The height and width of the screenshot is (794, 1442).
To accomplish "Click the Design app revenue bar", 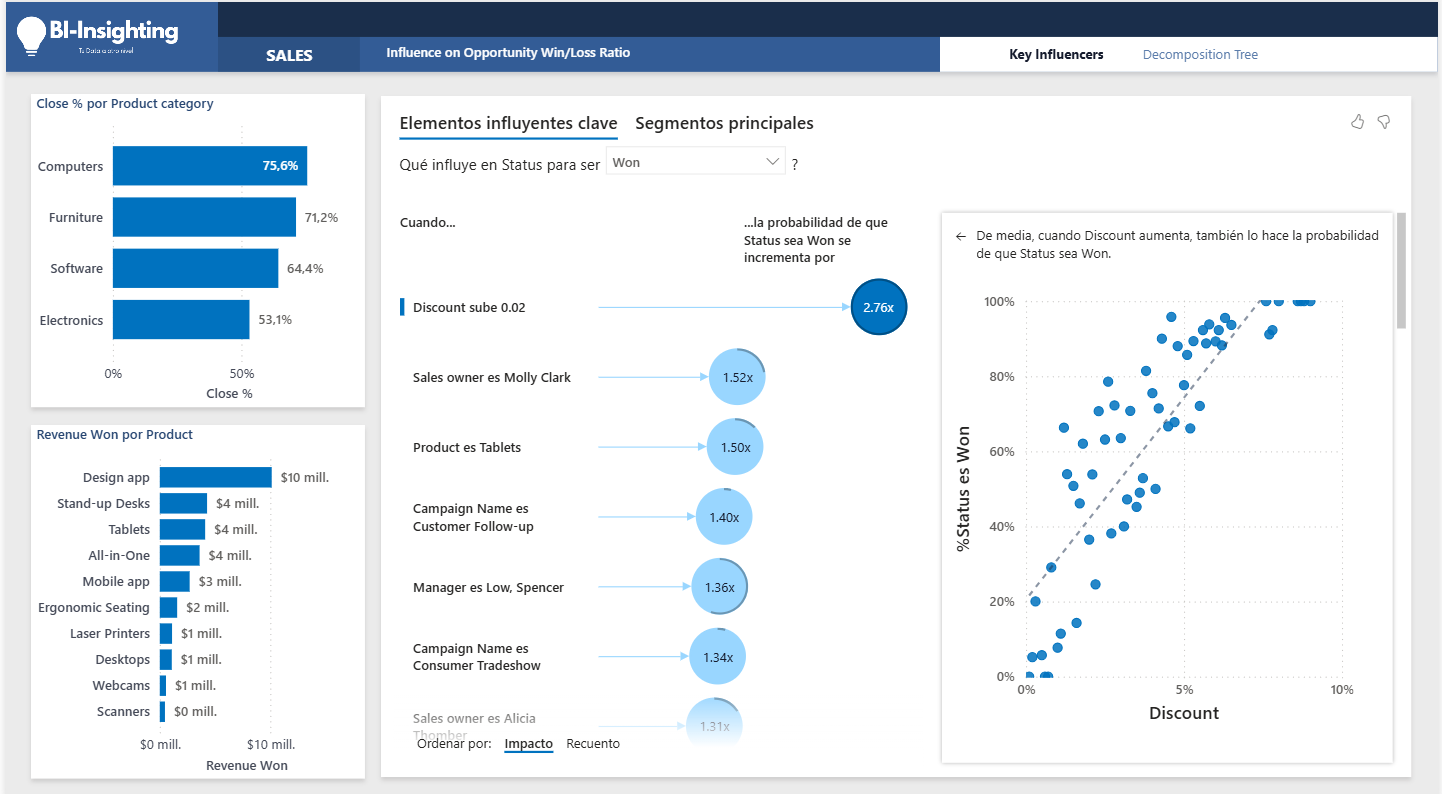I will [215, 478].
